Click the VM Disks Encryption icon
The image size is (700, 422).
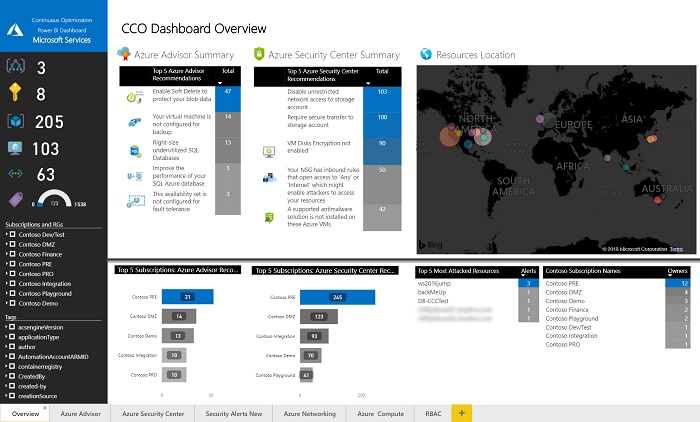coord(269,152)
